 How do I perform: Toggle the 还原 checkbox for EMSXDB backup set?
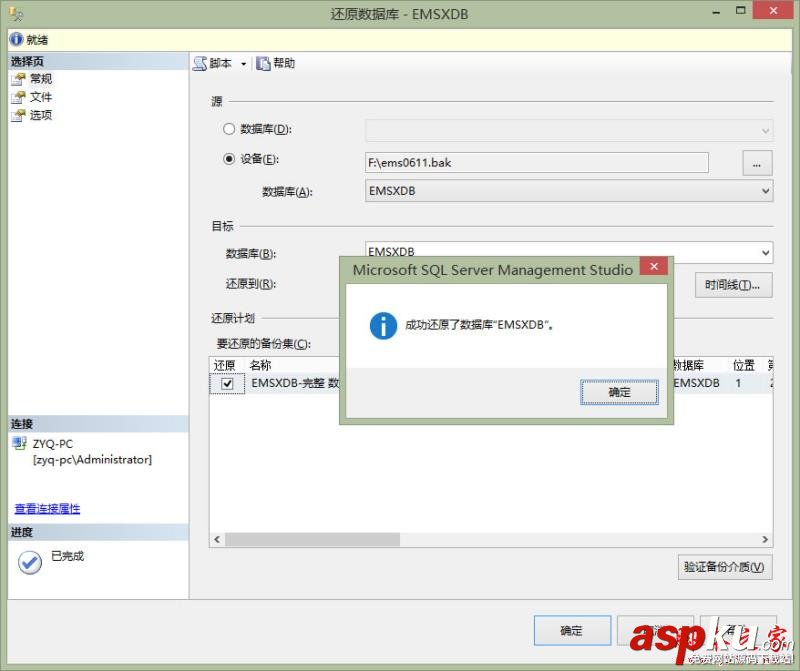tap(228, 383)
